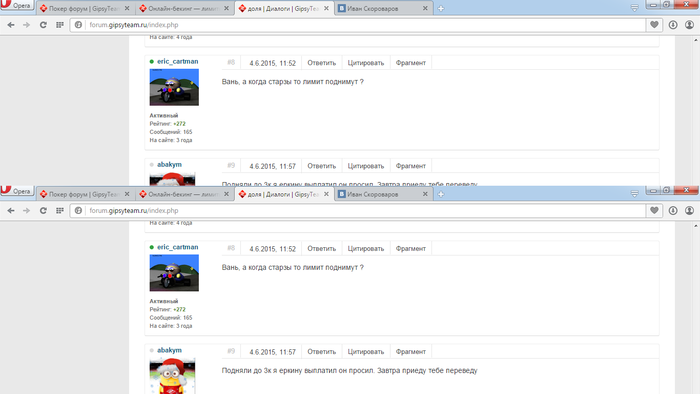Go back in the upper browser window
700x394 pixels.
11,25
